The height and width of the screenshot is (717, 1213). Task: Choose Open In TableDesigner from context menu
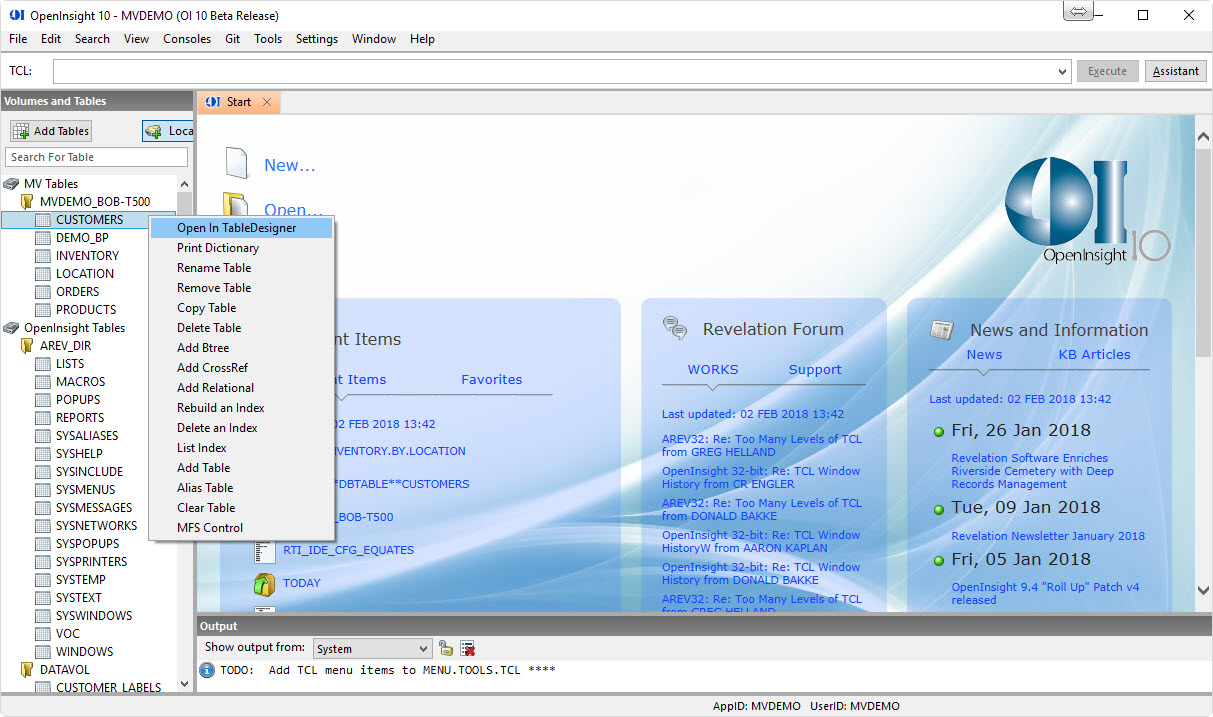click(241, 228)
